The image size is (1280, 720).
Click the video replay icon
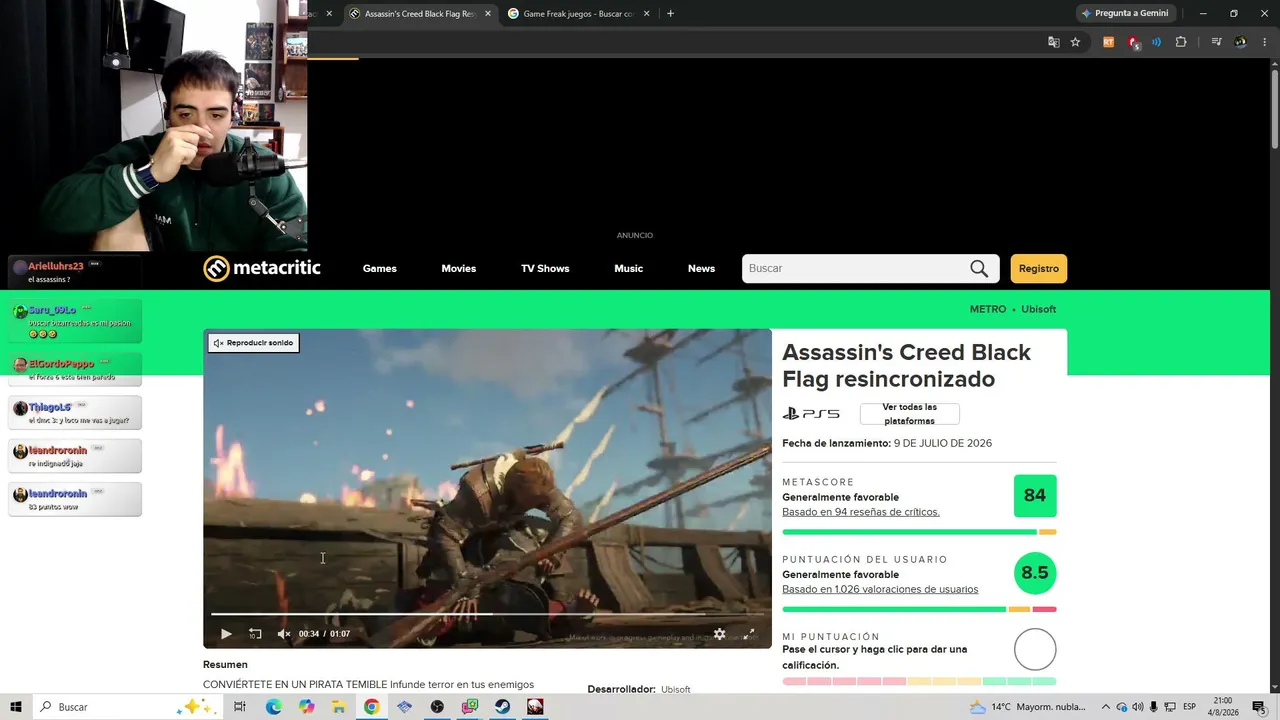255,634
